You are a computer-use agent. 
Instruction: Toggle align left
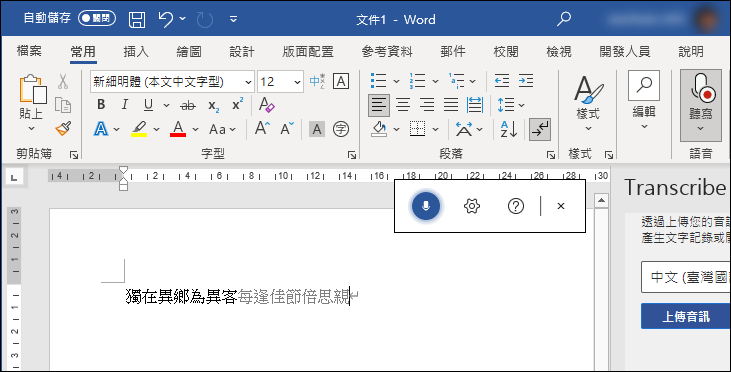click(379, 105)
